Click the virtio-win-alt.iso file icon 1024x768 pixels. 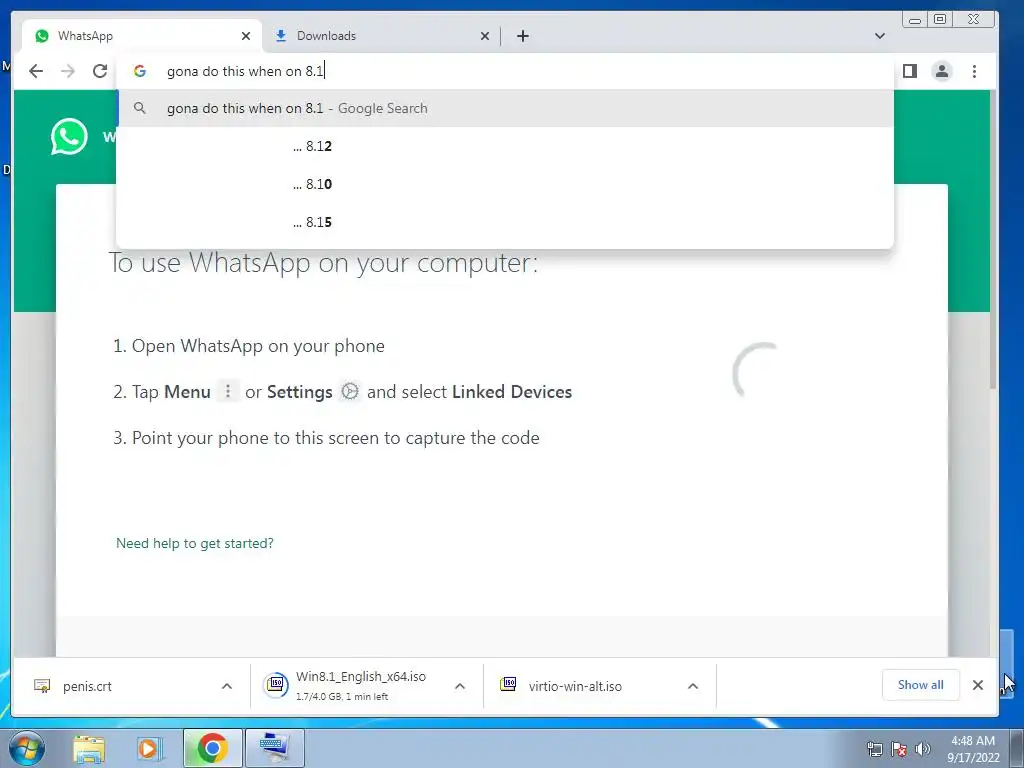tap(508, 684)
